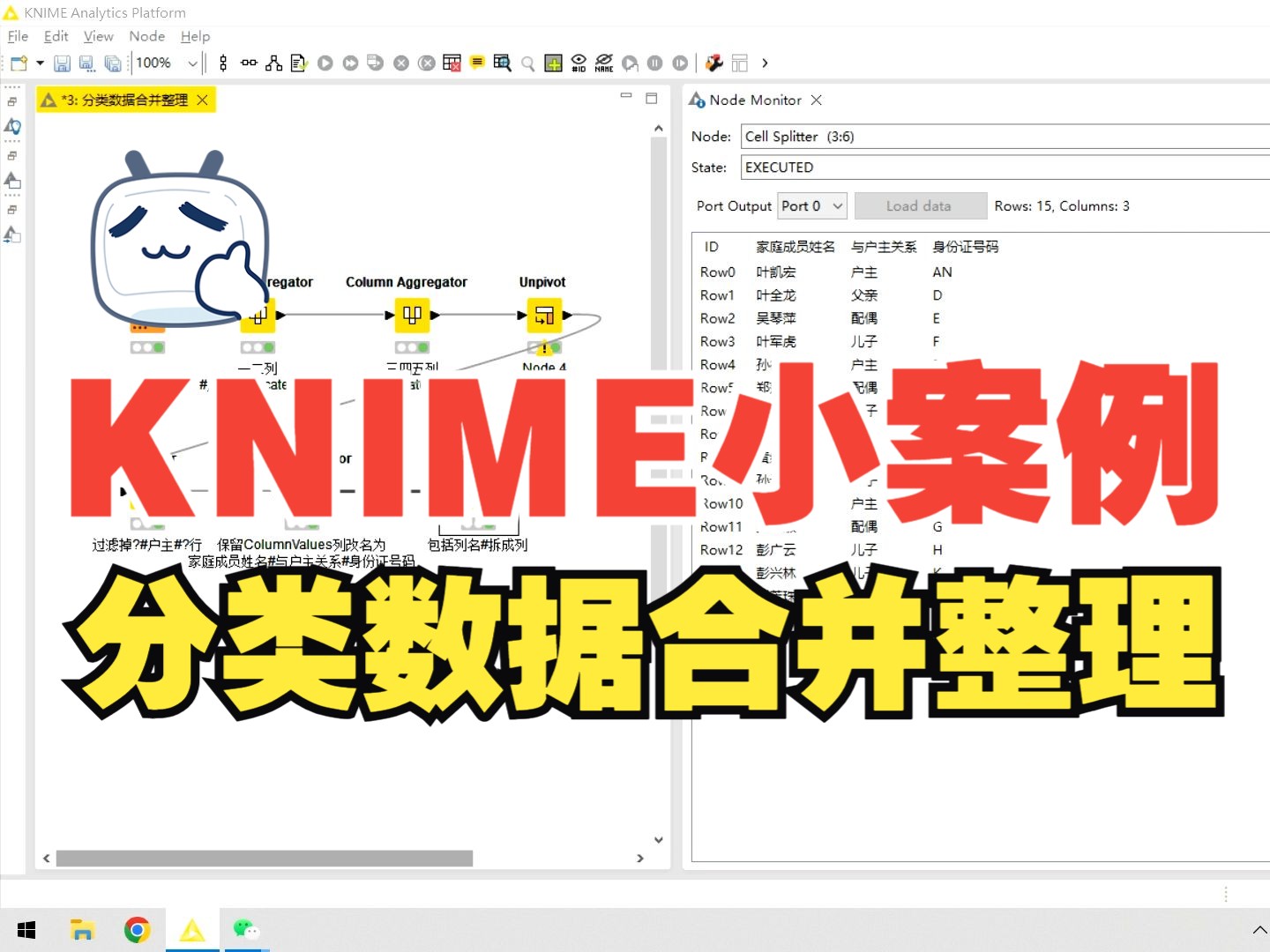Click the yellow node comment icon
This screenshot has height=952, width=1270.
(477, 62)
